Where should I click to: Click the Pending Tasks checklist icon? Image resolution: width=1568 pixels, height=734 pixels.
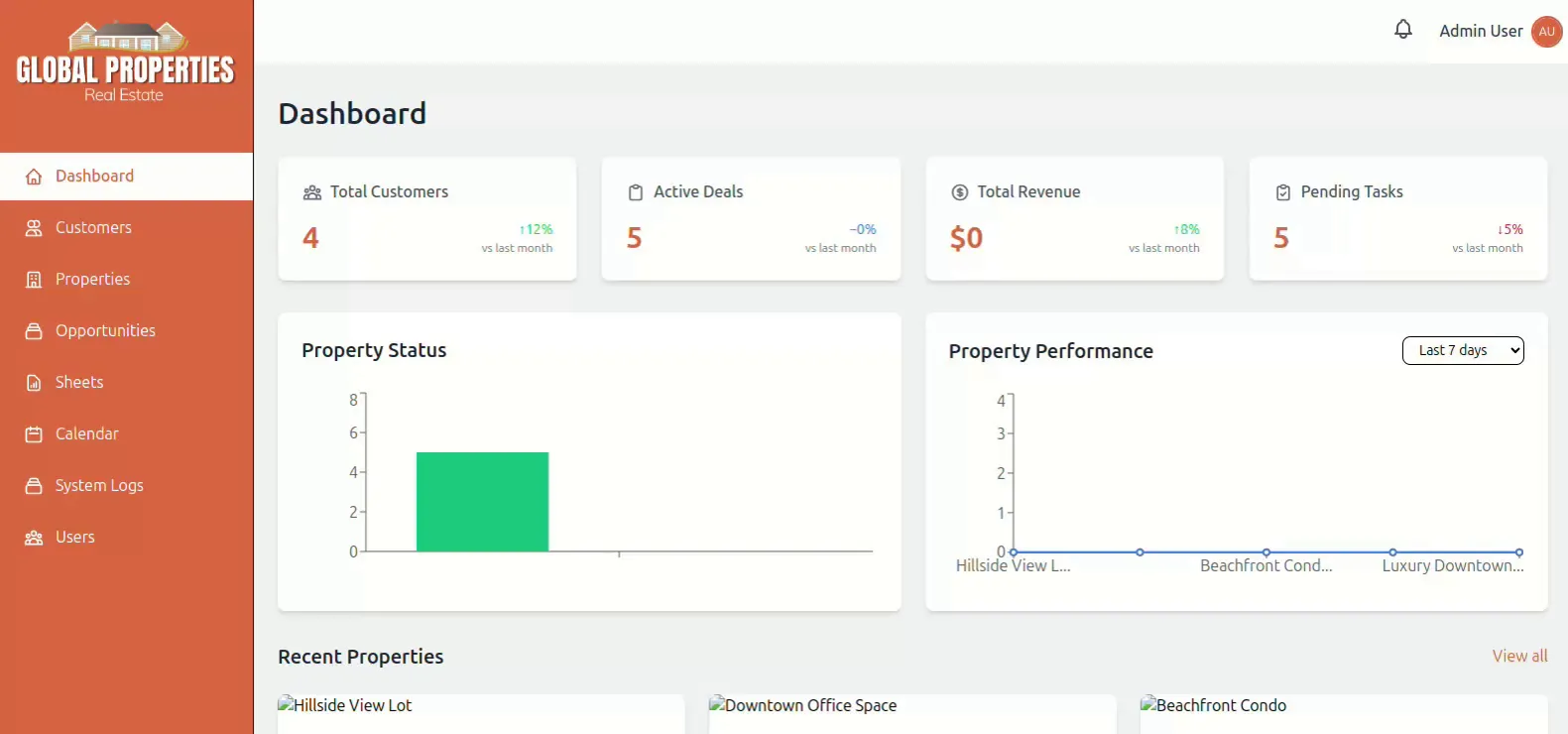[1283, 192]
